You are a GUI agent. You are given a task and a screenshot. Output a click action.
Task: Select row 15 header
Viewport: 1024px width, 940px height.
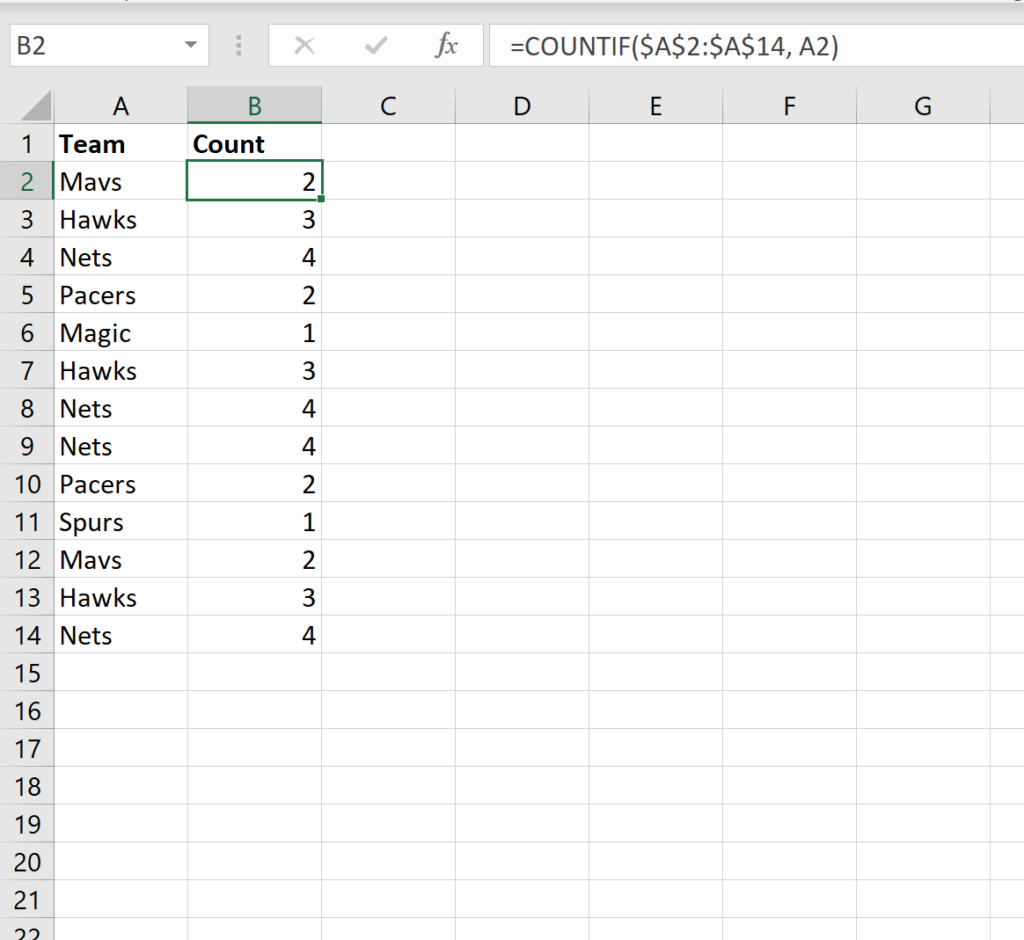(x=27, y=673)
